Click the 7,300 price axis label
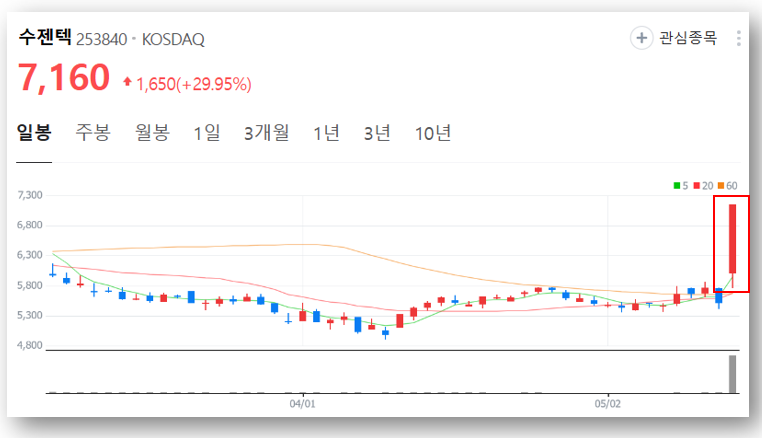The height and width of the screenshot is (438, 762). (30, 195)
